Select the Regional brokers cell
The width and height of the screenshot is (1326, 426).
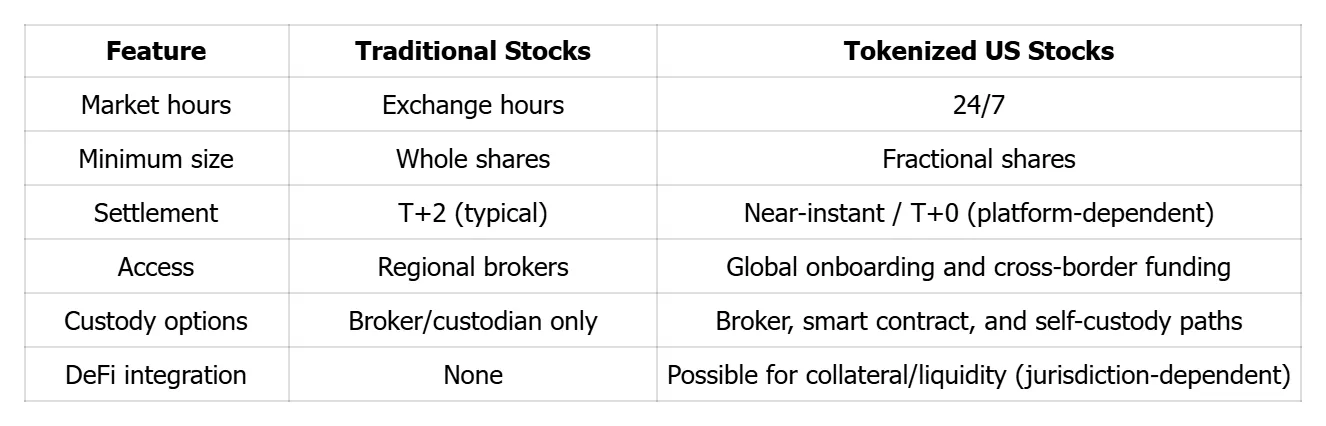point(472,267)
